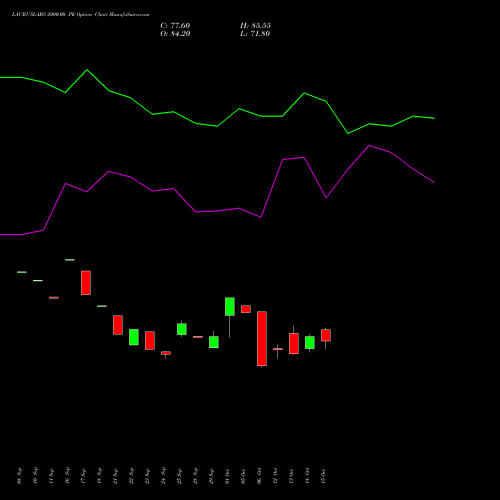Click the highest peak of the green line
The image size is (500, 500).
(87, 70)
